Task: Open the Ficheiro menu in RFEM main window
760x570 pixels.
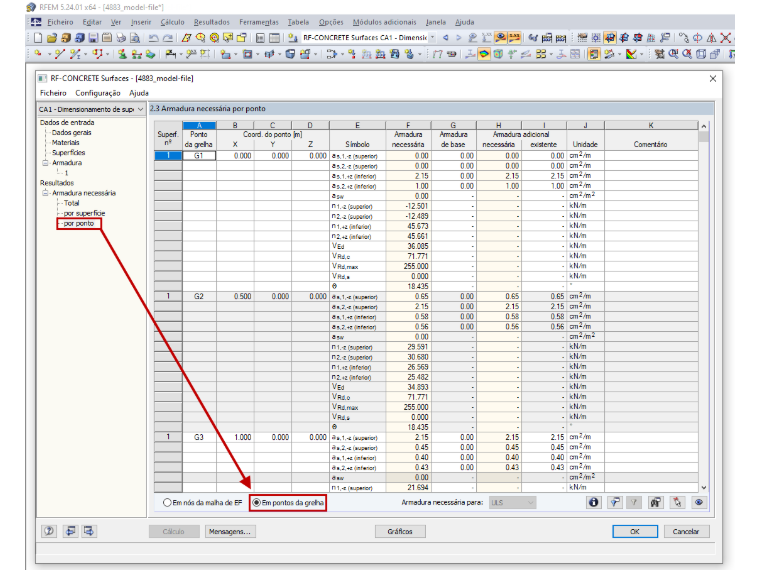Action: (60, 22)
